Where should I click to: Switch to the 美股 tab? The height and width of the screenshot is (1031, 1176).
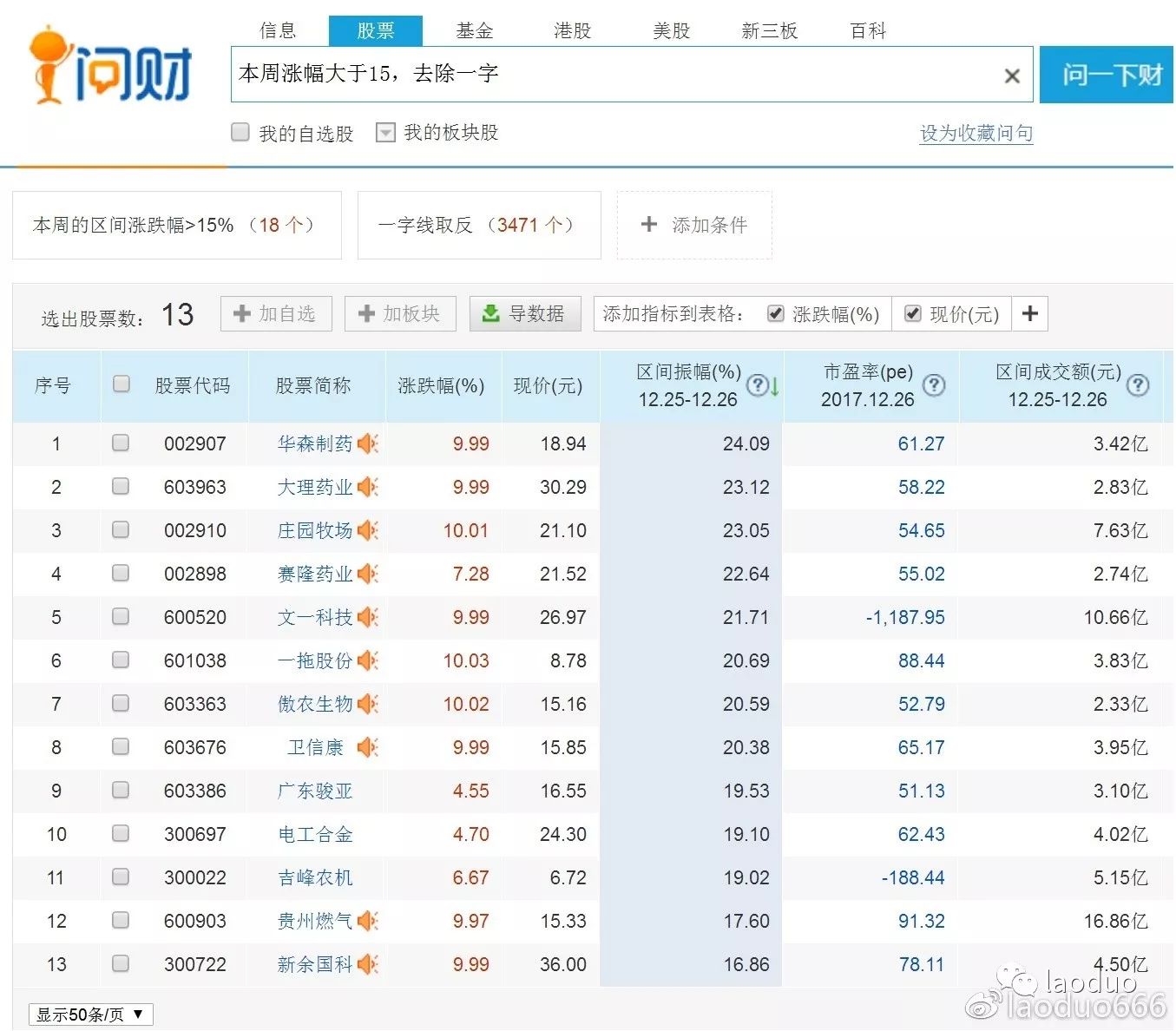[x=671, y=30]
